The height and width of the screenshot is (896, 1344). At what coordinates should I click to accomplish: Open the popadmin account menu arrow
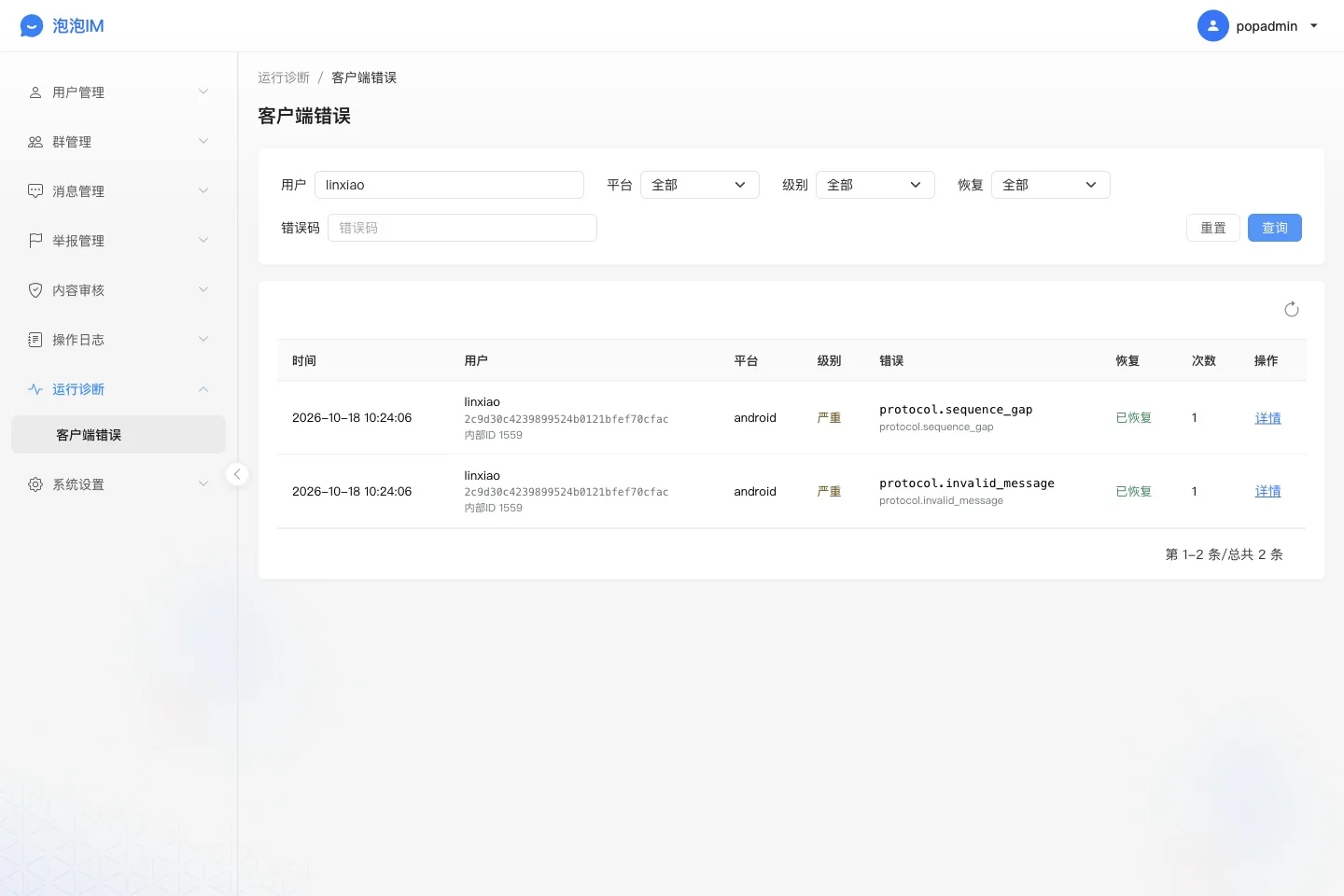(1314, 26)
